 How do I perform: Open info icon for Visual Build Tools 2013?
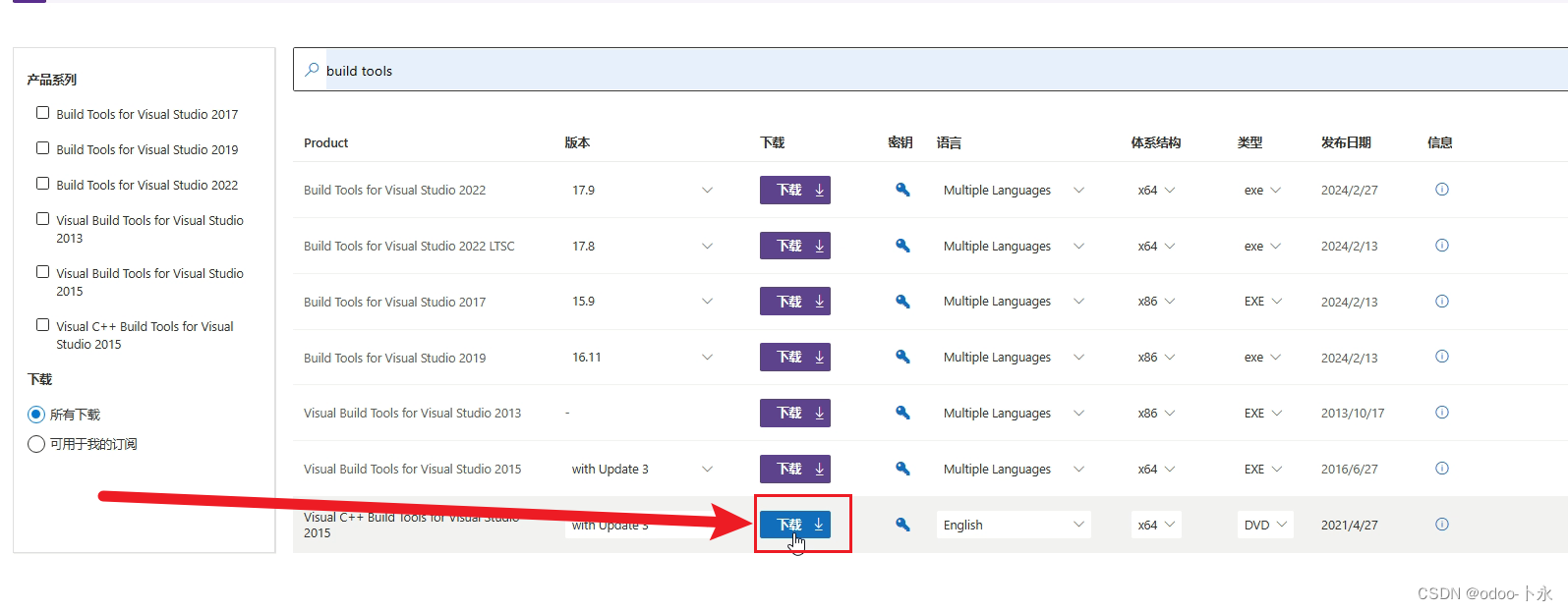point(1442,413)
